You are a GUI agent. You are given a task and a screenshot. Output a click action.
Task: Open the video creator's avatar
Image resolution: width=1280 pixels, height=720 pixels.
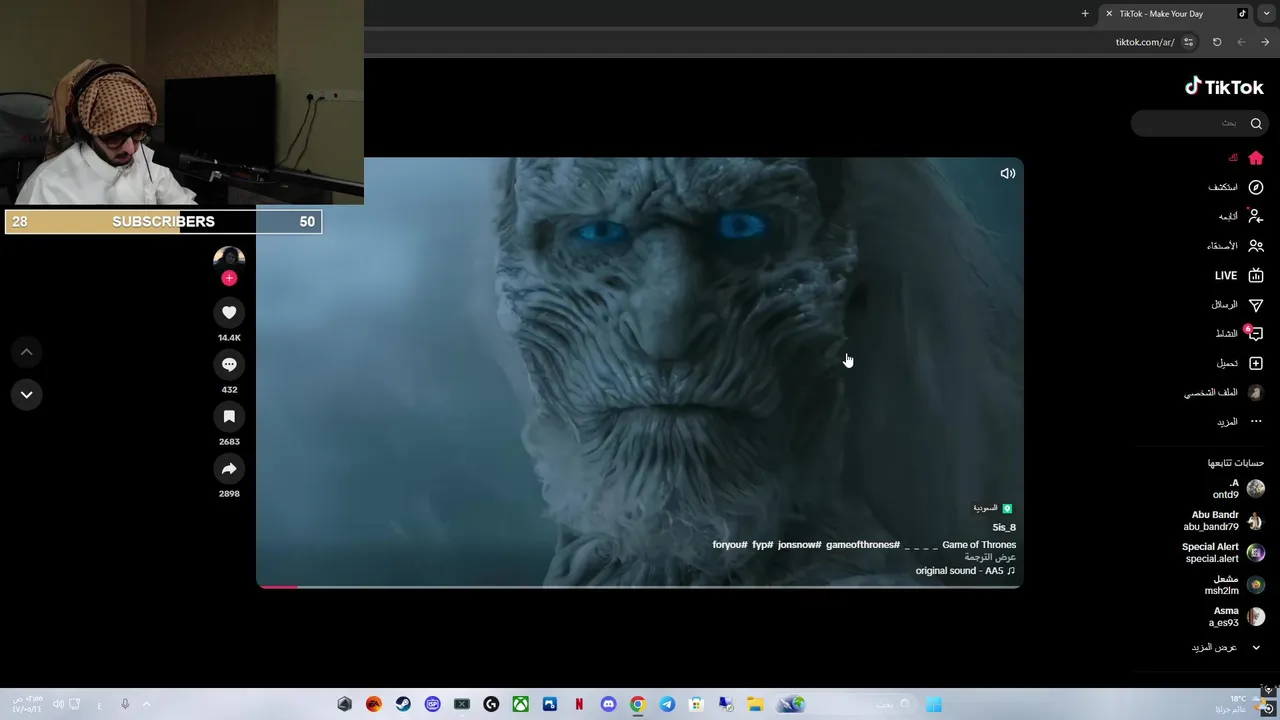coord(229,258)
